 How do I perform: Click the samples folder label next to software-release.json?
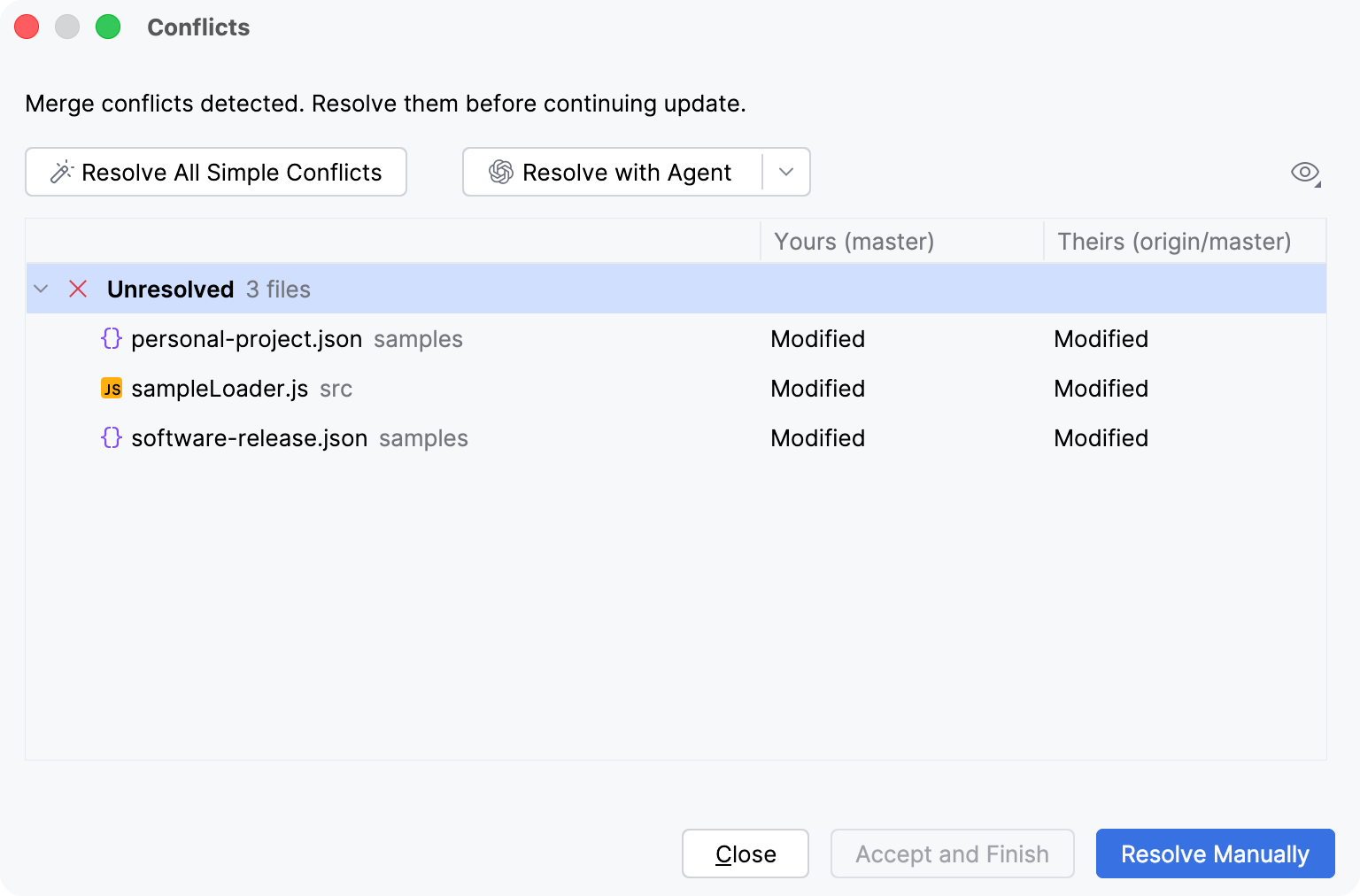coord(423,438)
